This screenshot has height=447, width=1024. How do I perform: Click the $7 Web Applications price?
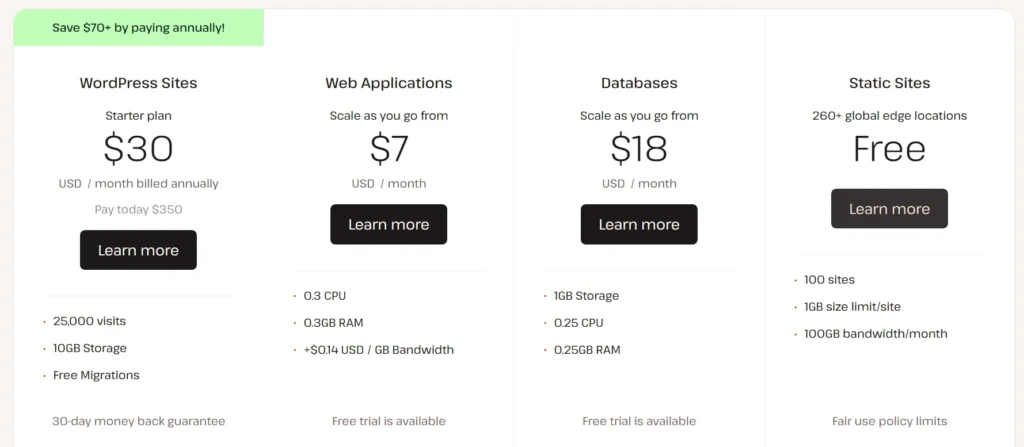(x=388, y=148)
